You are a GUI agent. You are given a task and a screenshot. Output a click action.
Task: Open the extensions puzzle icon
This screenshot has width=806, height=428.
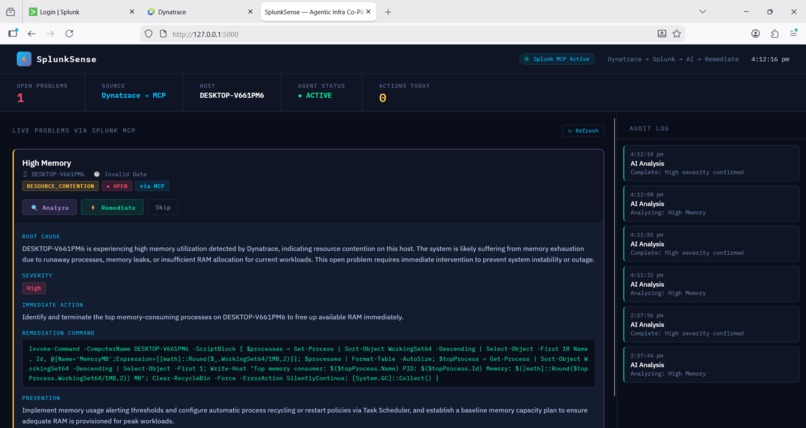click(774, 34)
